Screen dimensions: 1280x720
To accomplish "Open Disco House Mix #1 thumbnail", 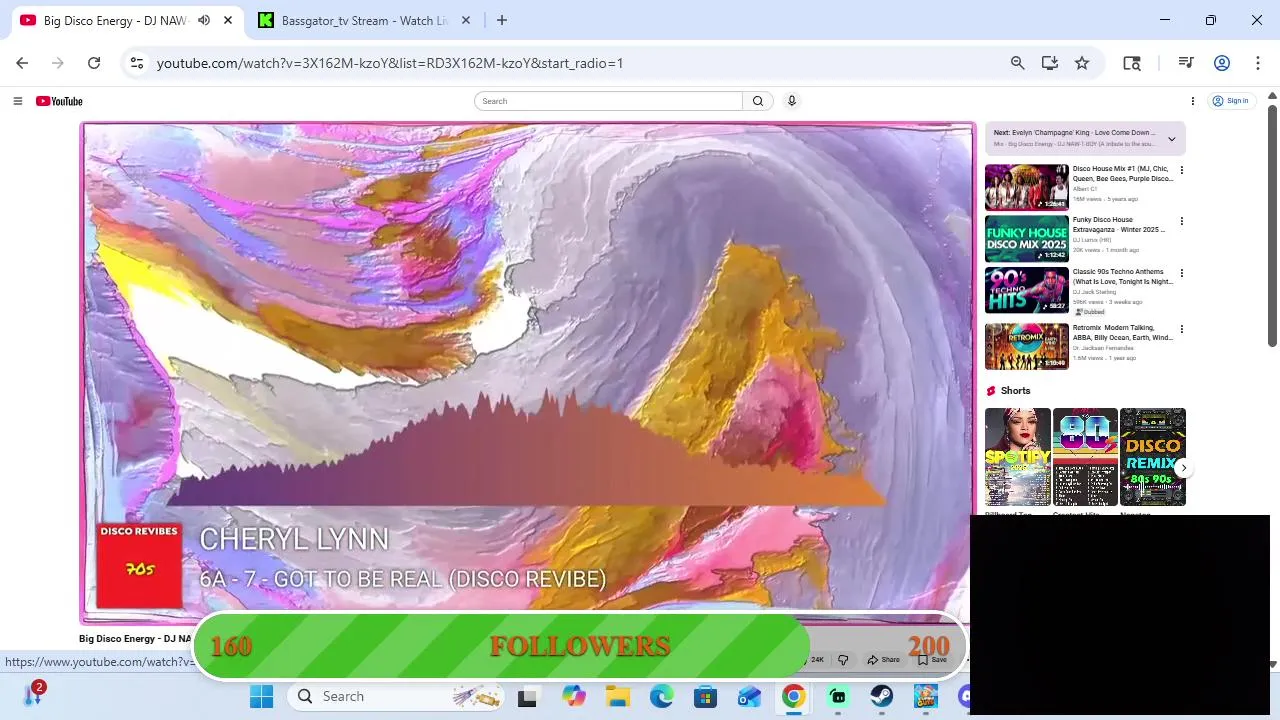I will (x=1027, y=187).
